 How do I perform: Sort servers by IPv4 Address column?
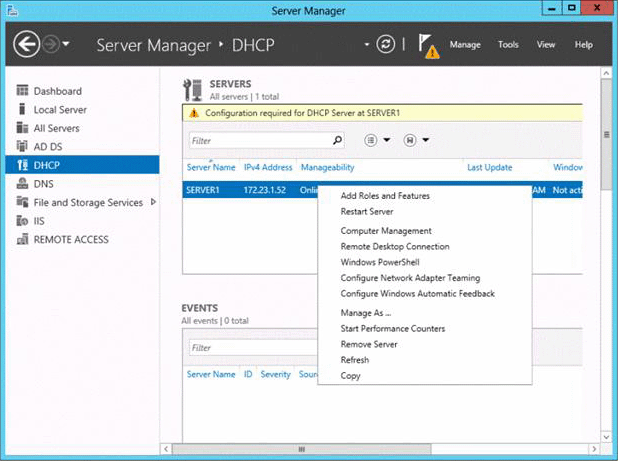click(268, 167)
